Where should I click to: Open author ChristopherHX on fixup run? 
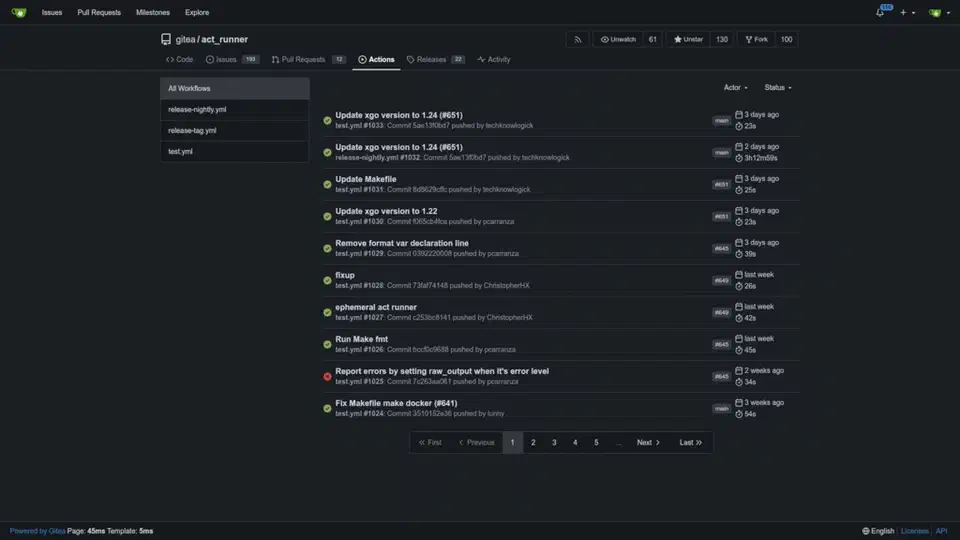pos(506,285)
